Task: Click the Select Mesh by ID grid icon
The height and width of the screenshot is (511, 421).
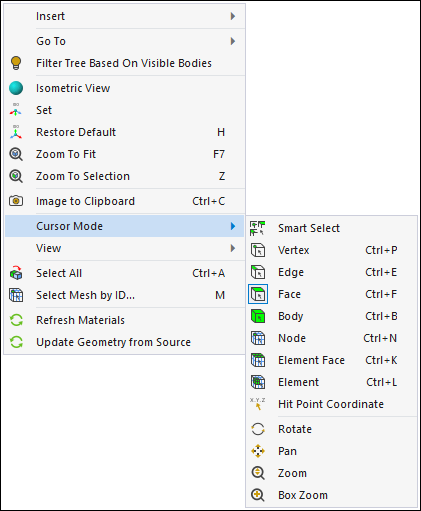Action: 16,295
